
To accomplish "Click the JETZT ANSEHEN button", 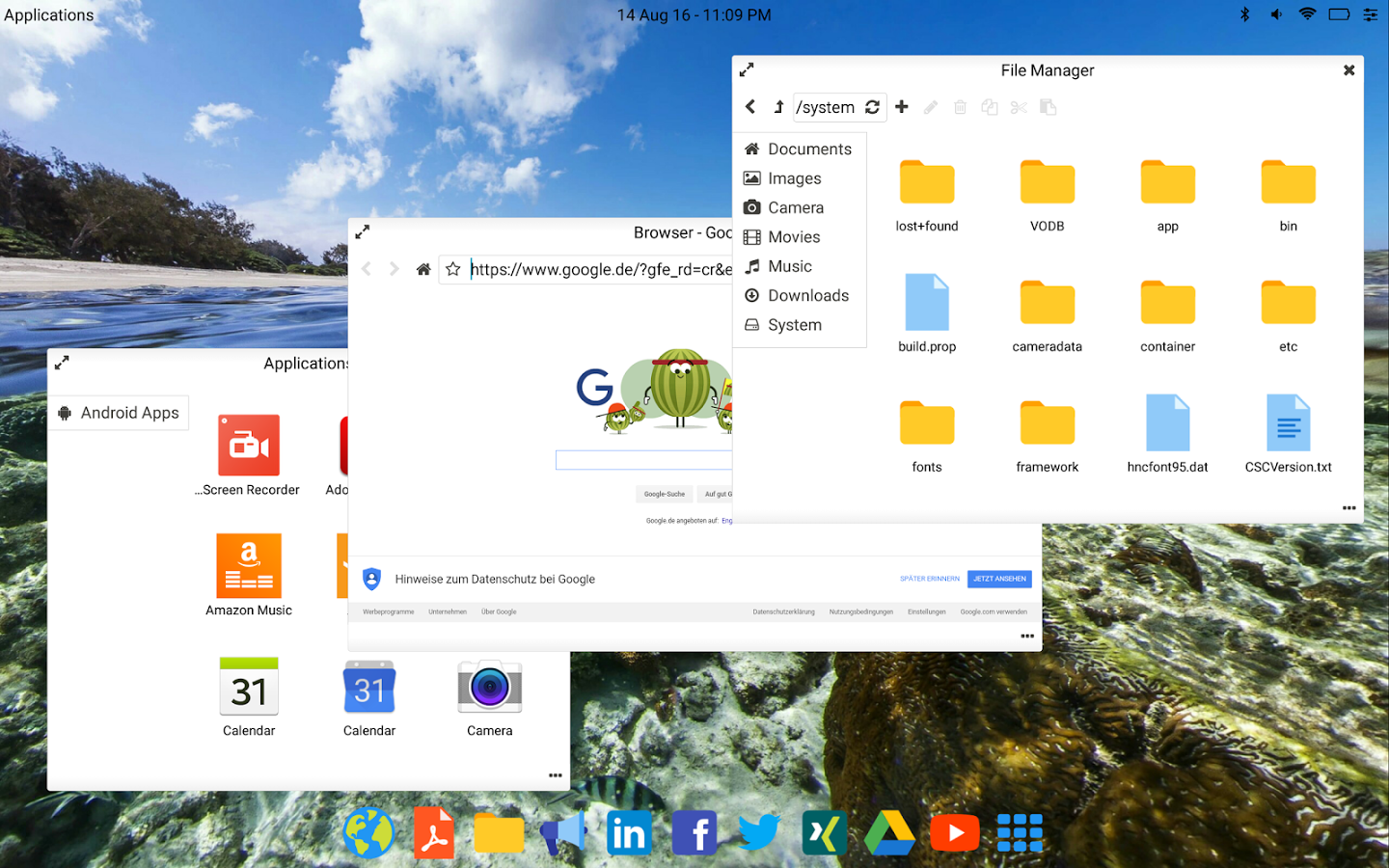I will (x=999, y=579).
